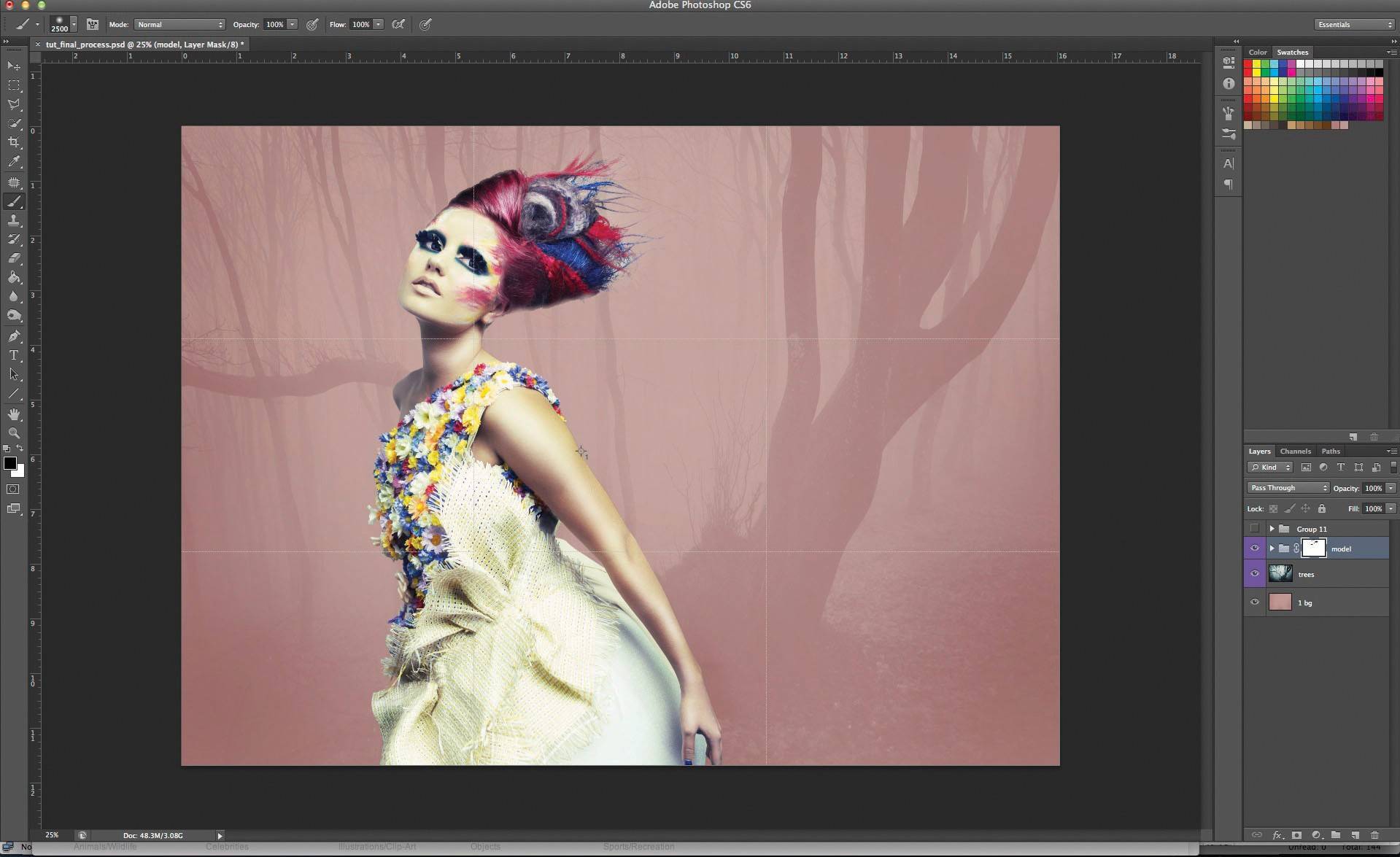
Task: Open the Layers panel flyout menu
Action: tap(1391, 451)
